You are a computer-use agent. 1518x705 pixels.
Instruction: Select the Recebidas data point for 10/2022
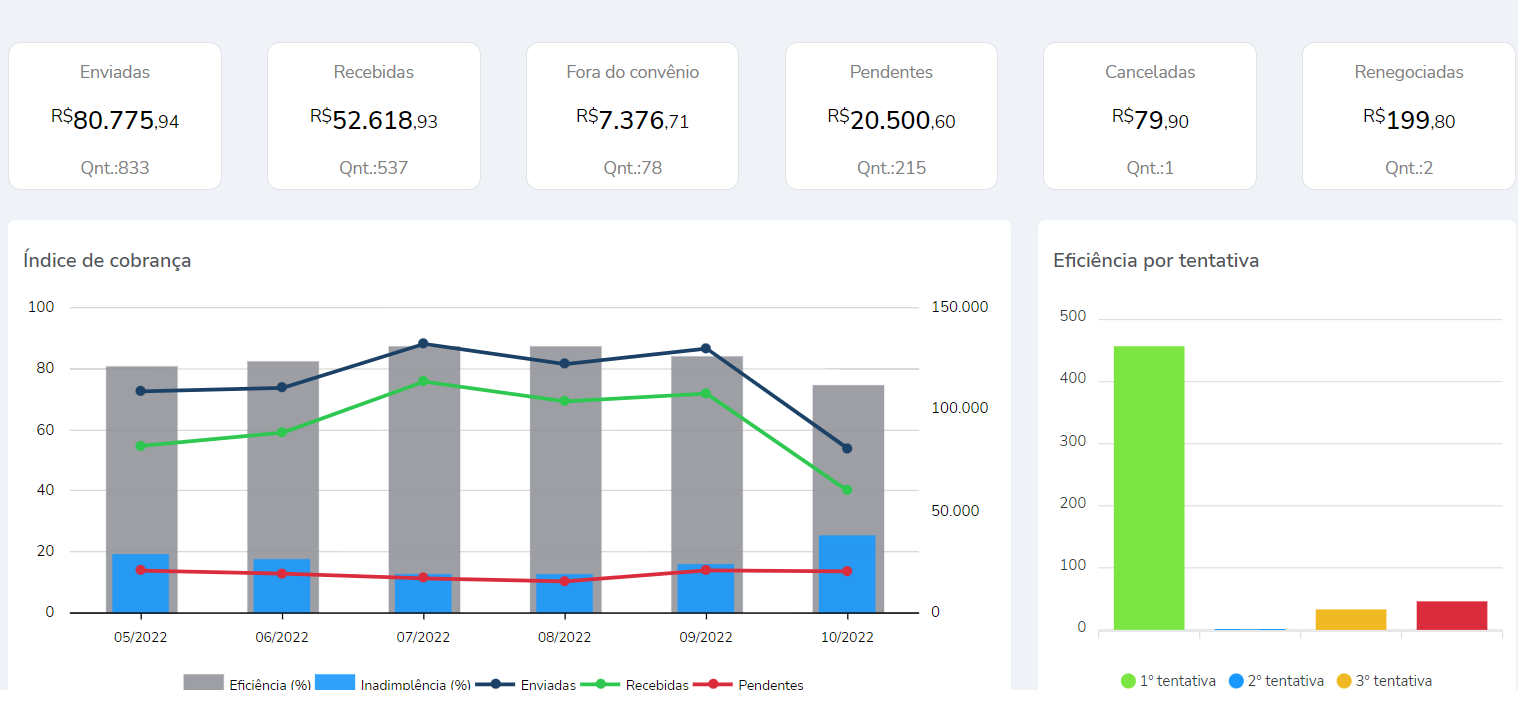(847, 490)
